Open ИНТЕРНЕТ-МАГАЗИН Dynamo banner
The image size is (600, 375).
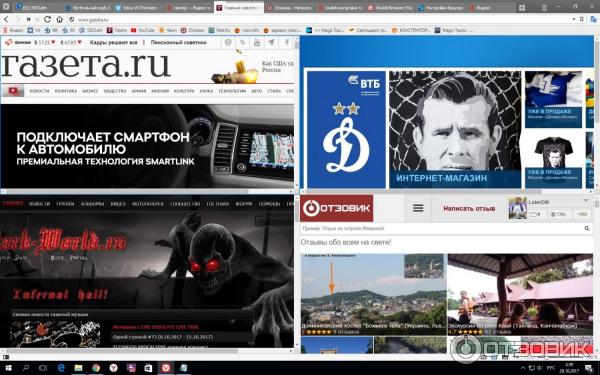pyautogui.click(x=455, y=129)
